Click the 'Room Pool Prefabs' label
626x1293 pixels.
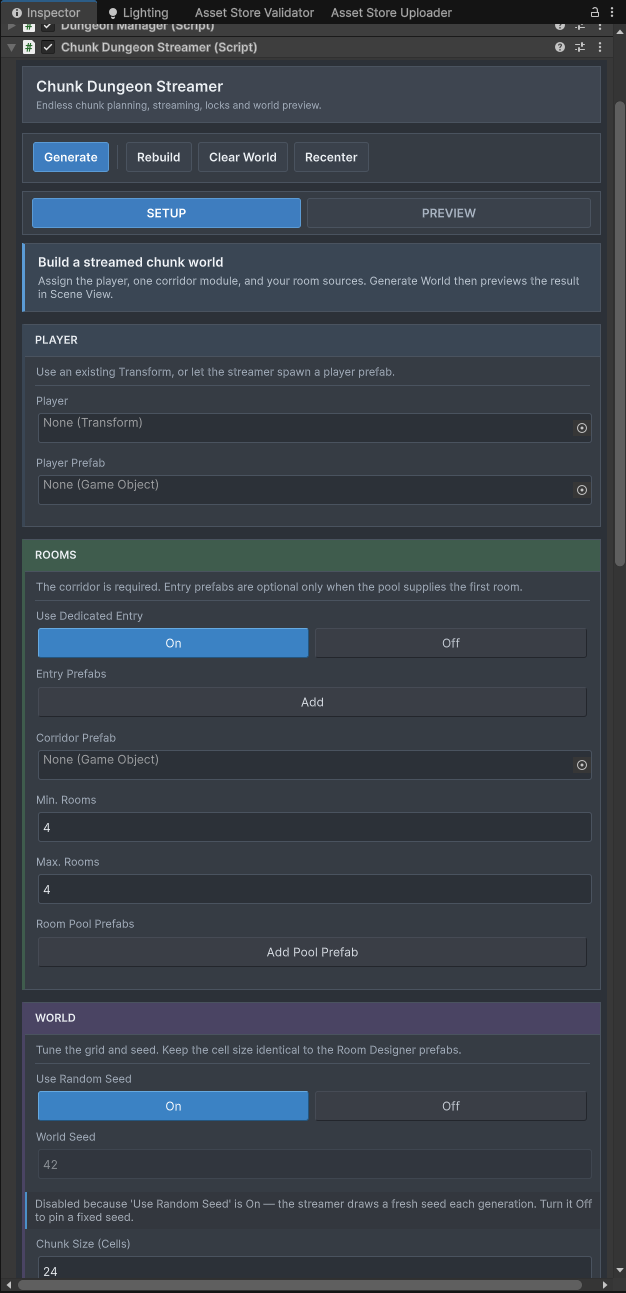(x=85, y=924)
